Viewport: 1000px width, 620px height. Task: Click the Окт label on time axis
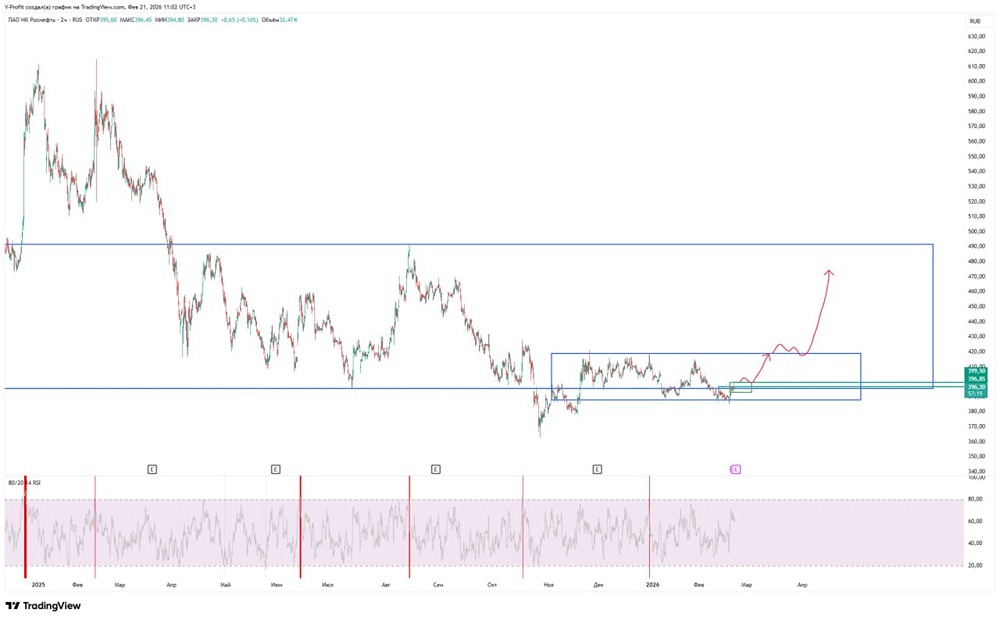[x=492, y=584]
